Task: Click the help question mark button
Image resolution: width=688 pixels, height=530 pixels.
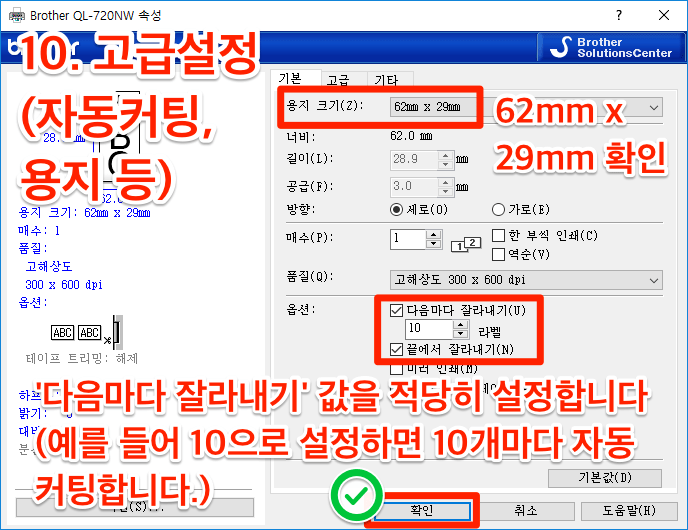Action: 619,15
